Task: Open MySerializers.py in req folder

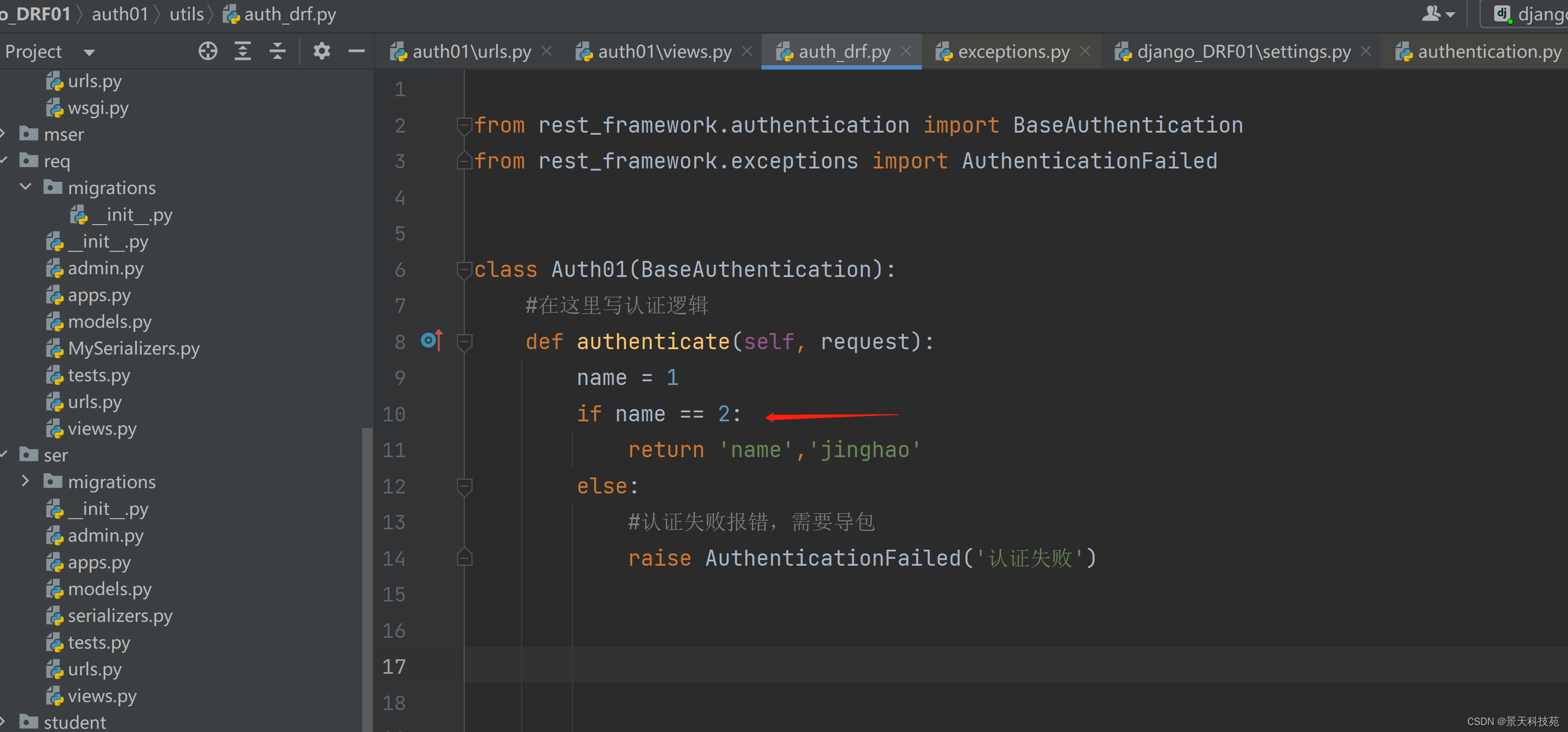Action: (133, 349)
